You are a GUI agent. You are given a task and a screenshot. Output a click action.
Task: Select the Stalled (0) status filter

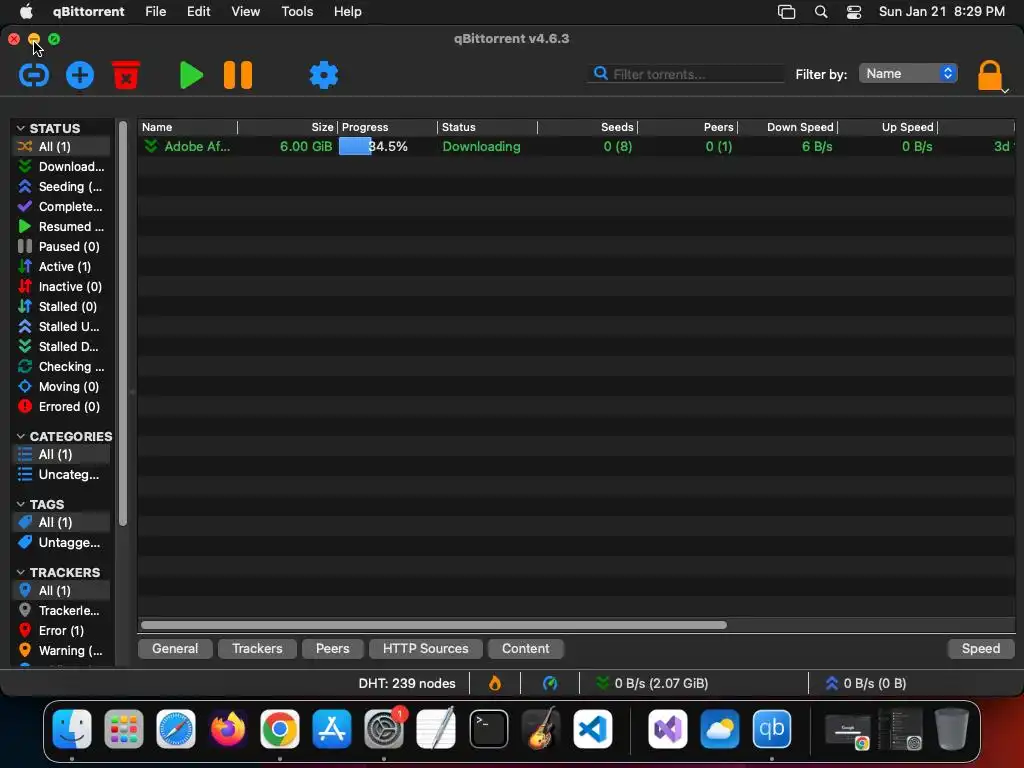62,306
